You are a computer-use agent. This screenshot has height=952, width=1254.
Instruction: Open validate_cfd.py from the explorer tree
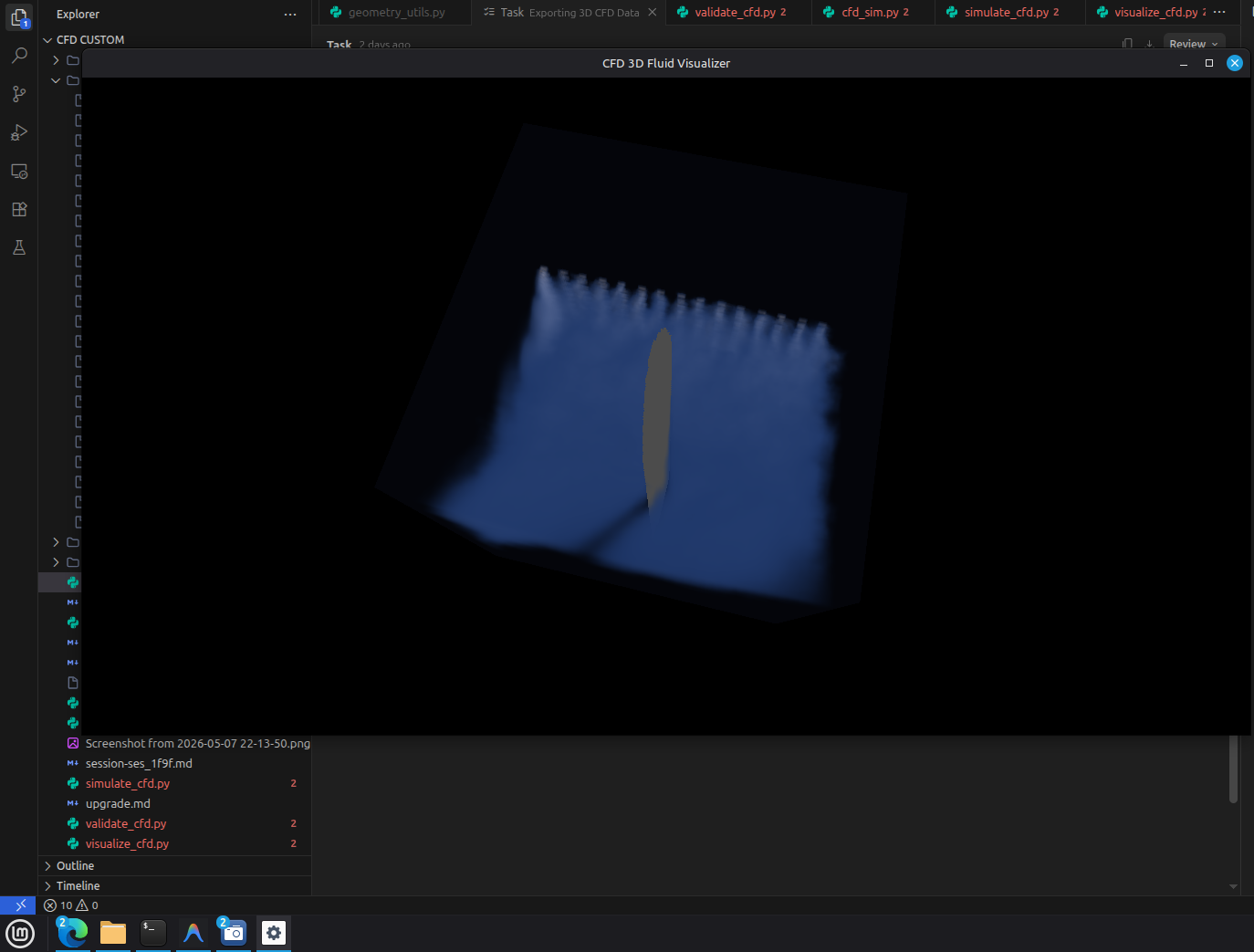[126, 823]
